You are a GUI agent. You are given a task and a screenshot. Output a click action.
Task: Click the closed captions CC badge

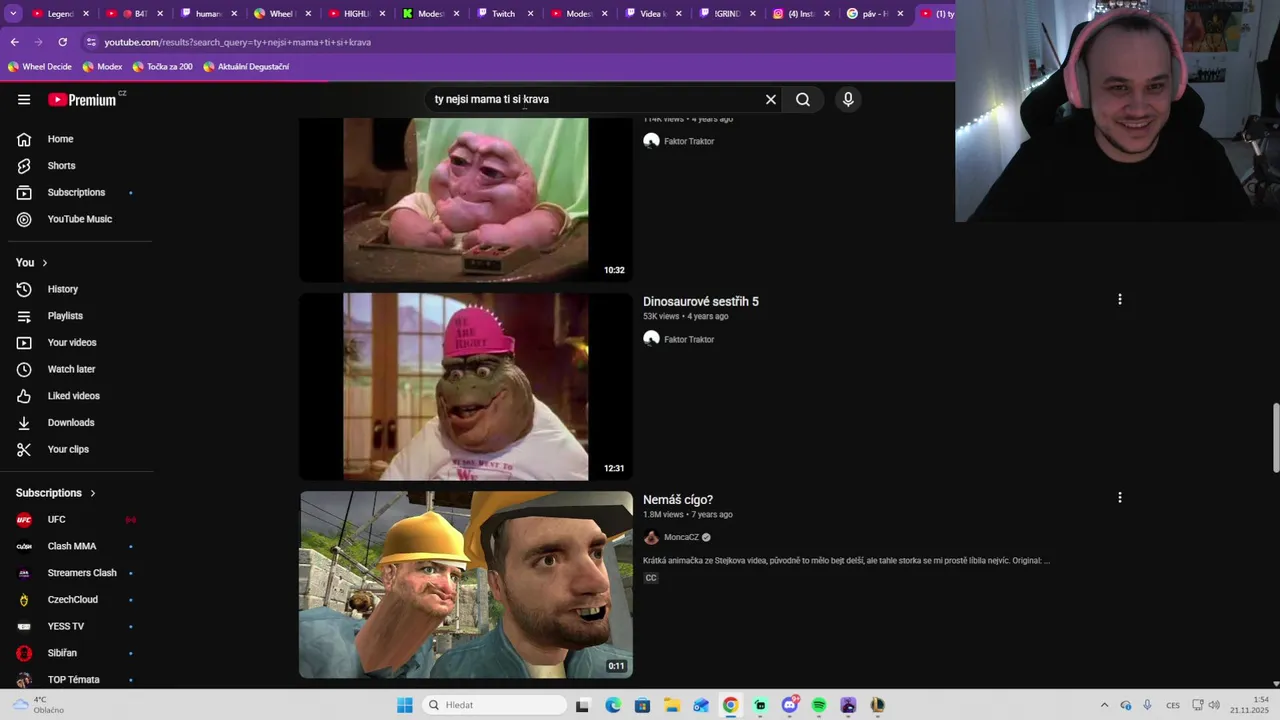pos(651,578)
